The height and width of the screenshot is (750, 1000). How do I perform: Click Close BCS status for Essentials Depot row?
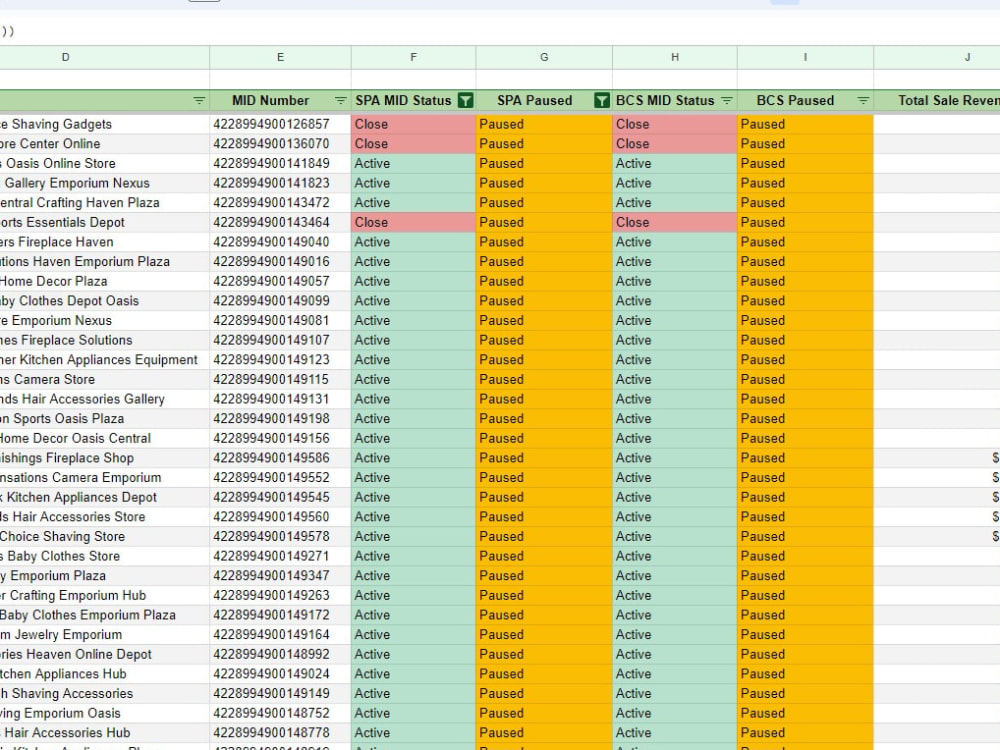pyautogui.click(x=675, y=223)
